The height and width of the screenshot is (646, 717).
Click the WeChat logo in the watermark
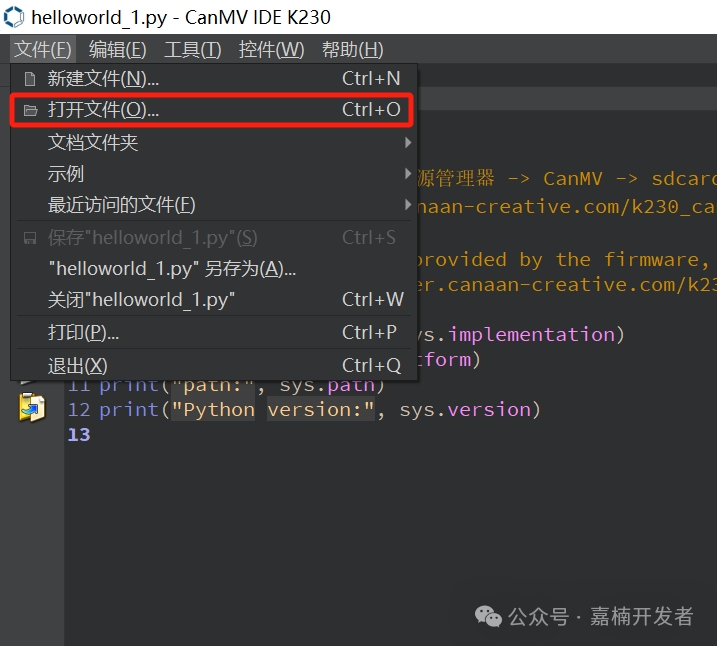pyautogui.click(x=488, y=617)
